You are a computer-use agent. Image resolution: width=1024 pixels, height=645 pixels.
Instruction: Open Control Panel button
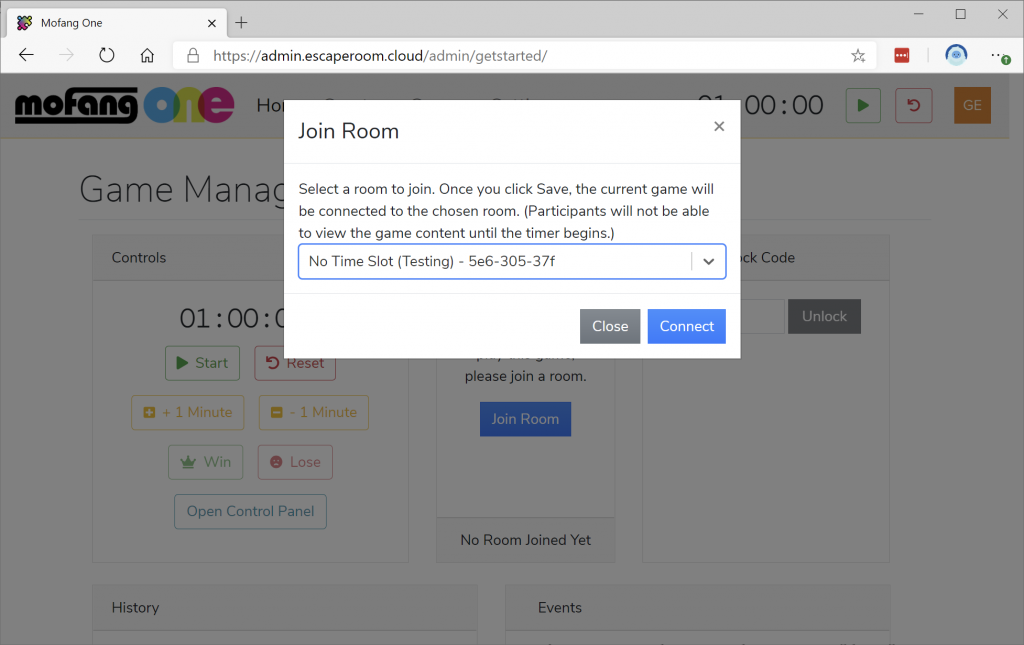coord(250,511)
